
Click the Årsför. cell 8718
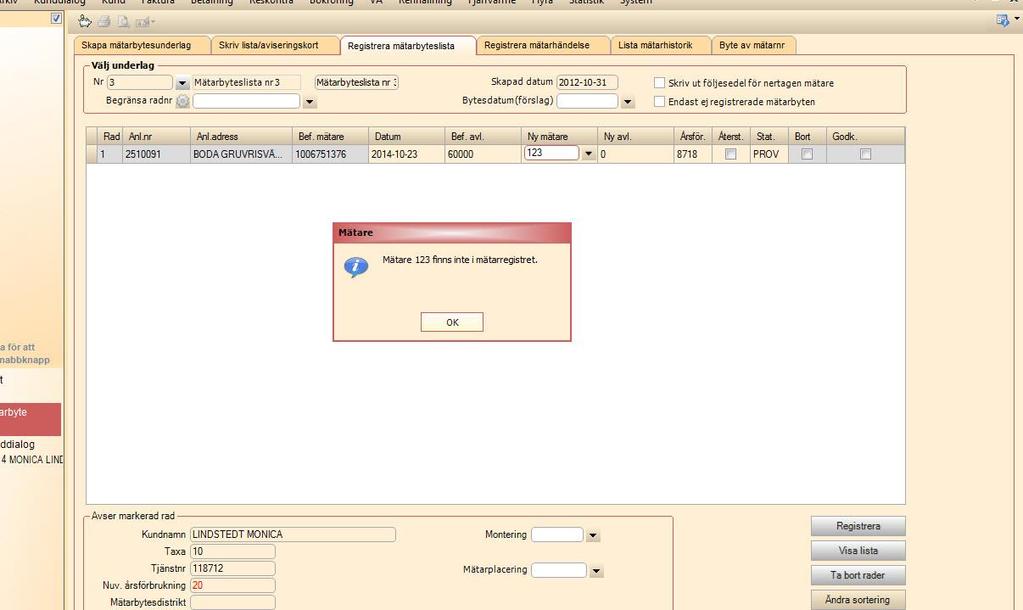pyautogui.click(x=692, y=155)
